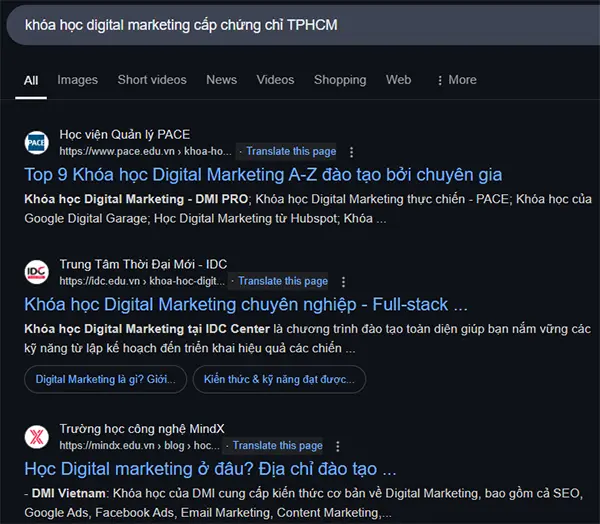This screenshot has height=524, width=600.
Task: Switch to the Web tab
Action: click(x=398, y=80)
